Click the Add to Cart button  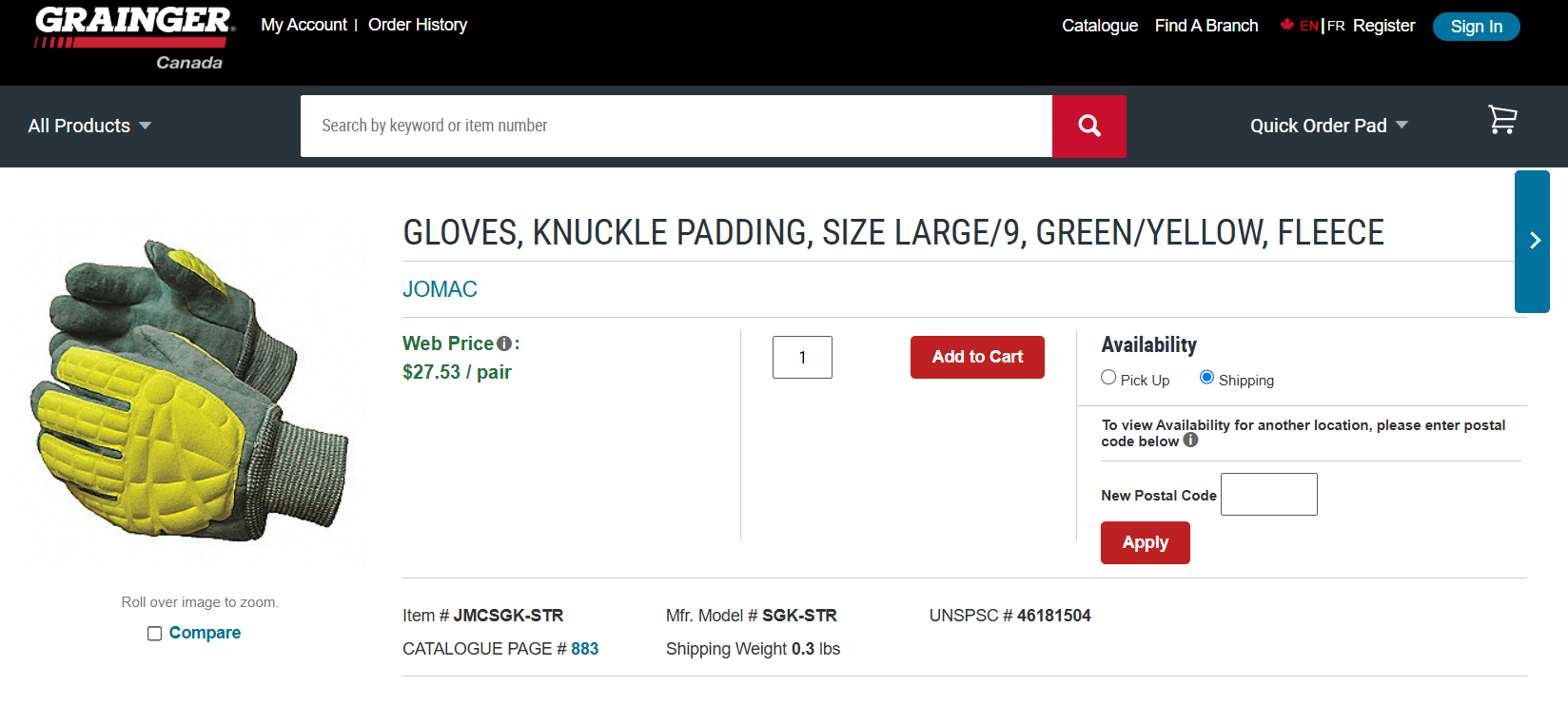pyautogui.click(x=977, y=357)
